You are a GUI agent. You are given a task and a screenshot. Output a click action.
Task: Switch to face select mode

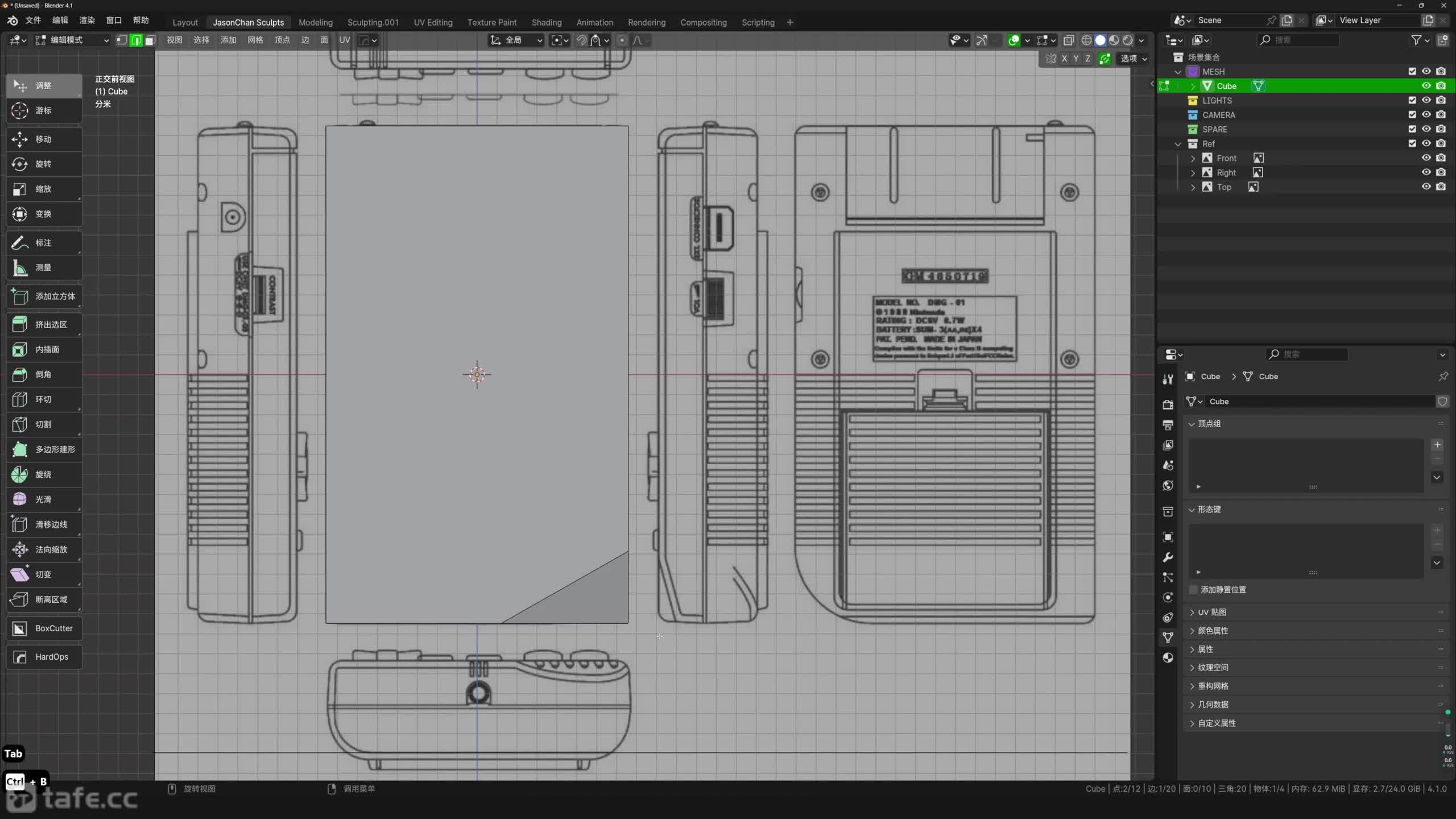tap(150, 40)
